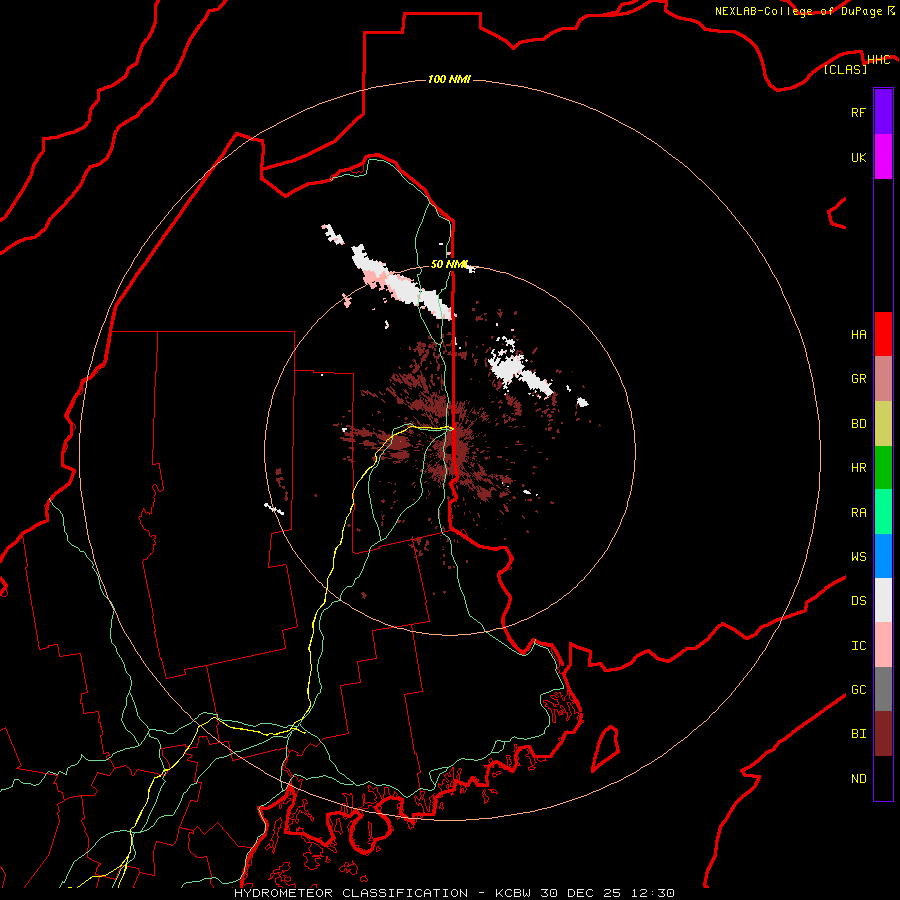Click the HR legend label

click(858, 468)
